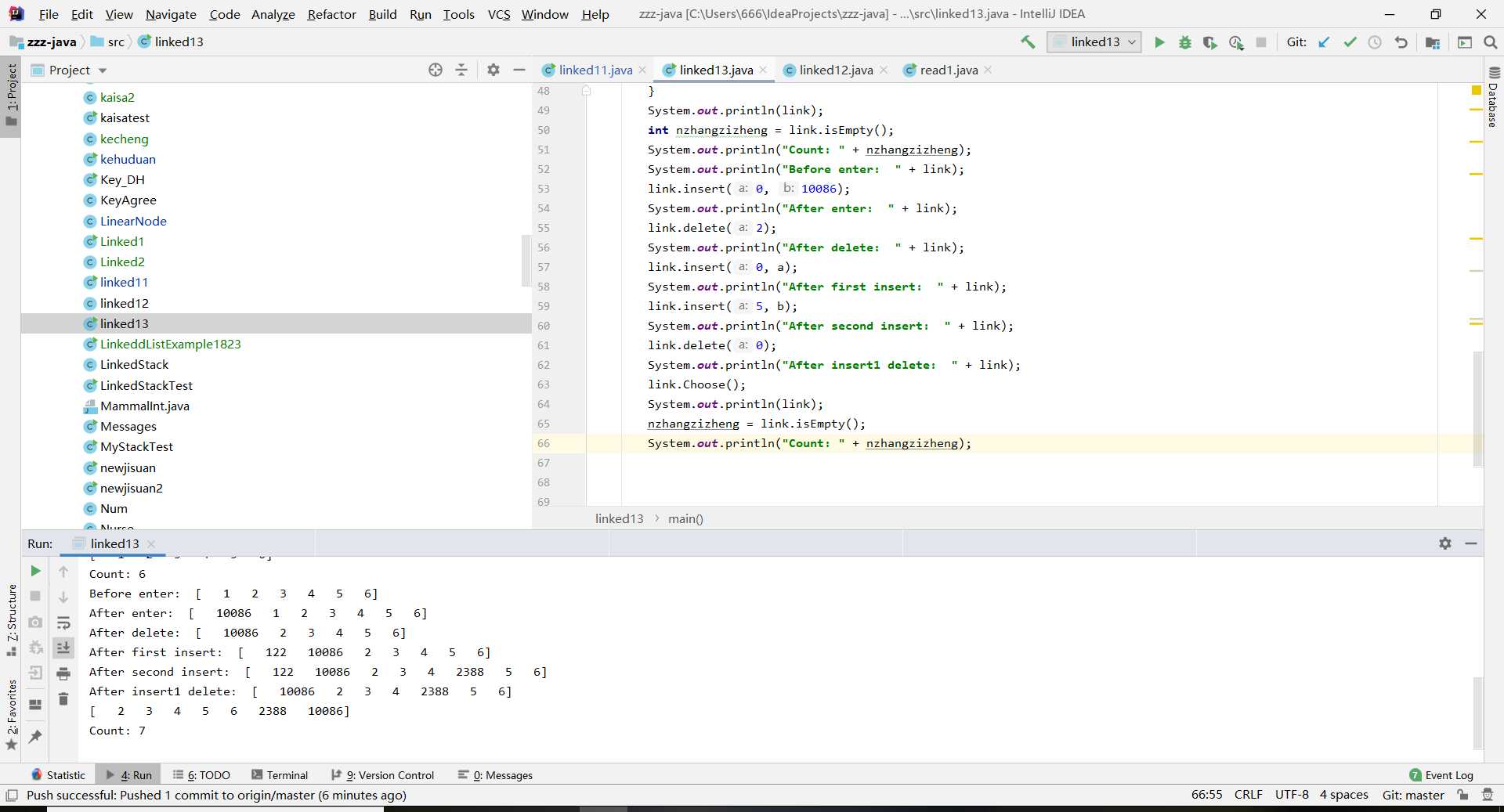The image size is (1504, 812).
Task: Select LinkedStackTest in project tree
Action: 146,385
